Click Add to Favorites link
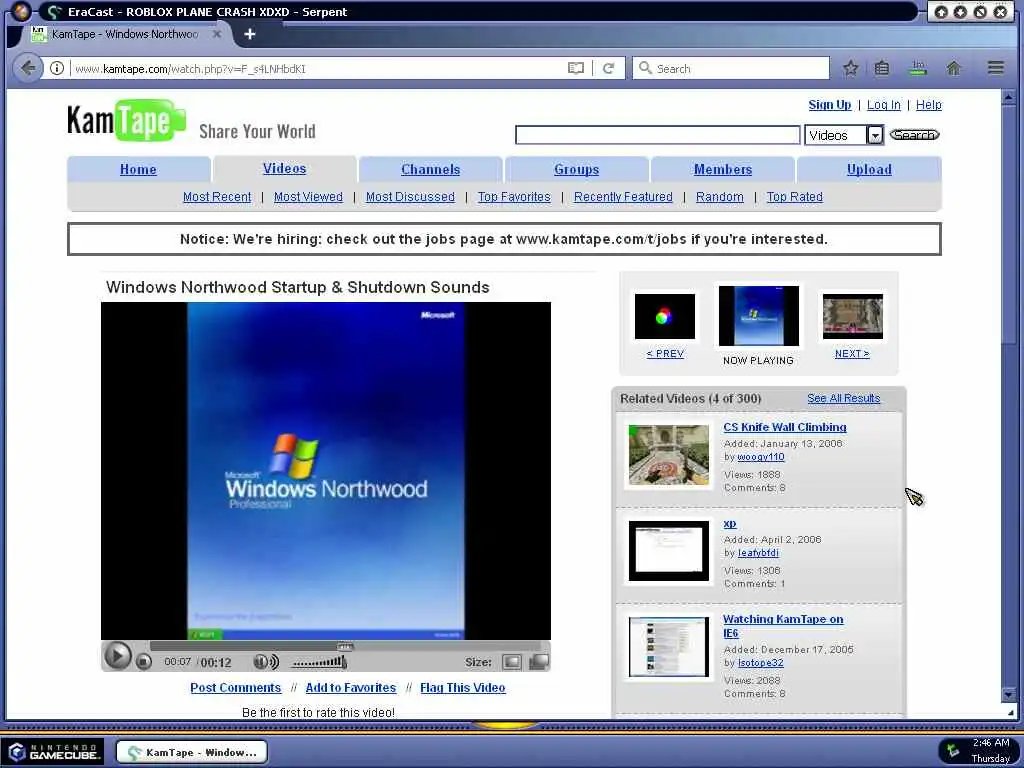The image size is (1024, 768). point(351,688)
